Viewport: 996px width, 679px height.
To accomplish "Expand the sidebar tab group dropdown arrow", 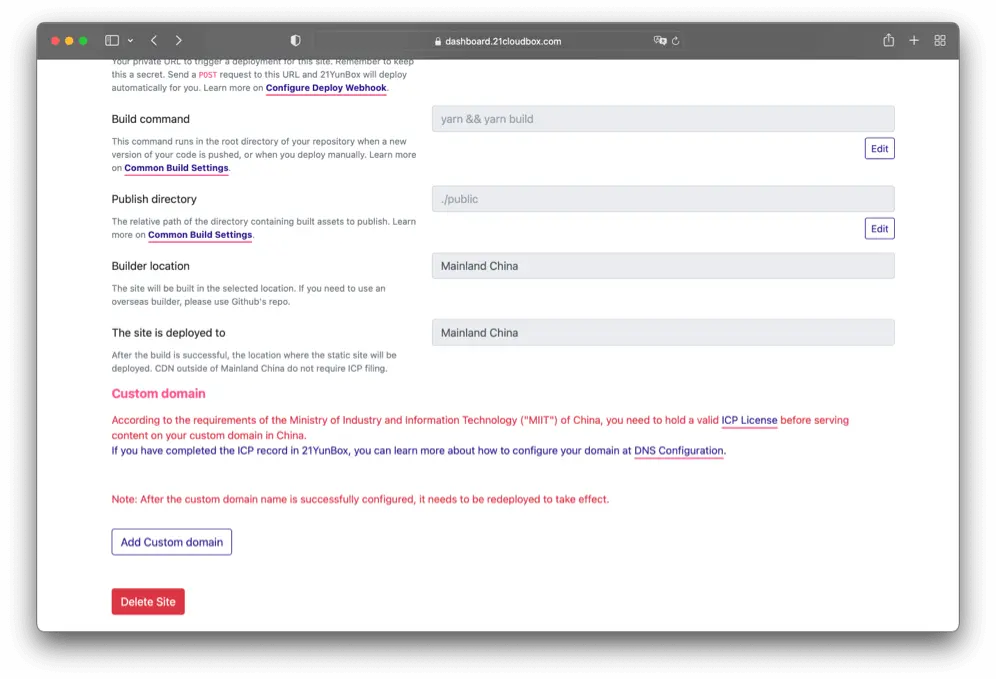I will (130, 41).
